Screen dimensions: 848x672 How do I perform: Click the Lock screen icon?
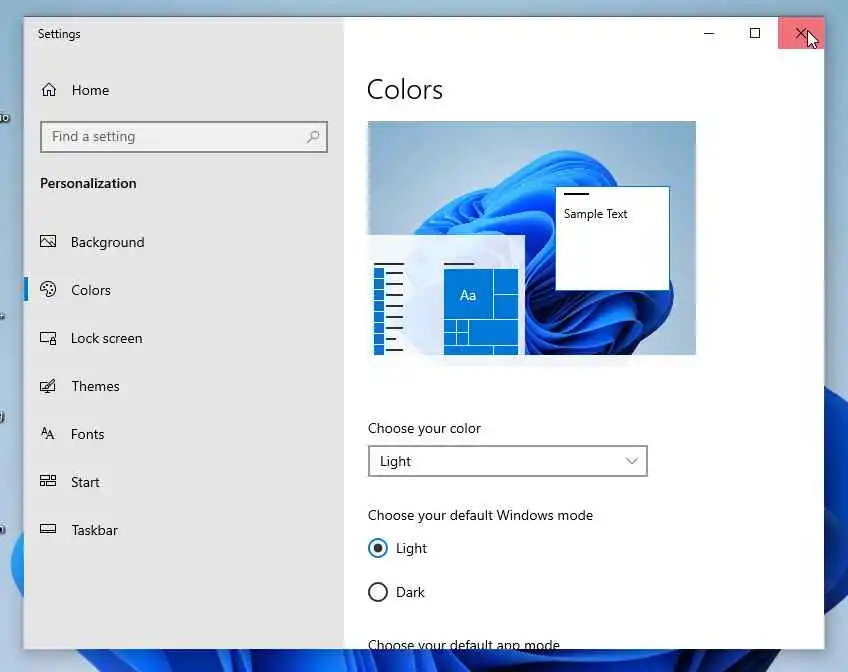(48, 338)
